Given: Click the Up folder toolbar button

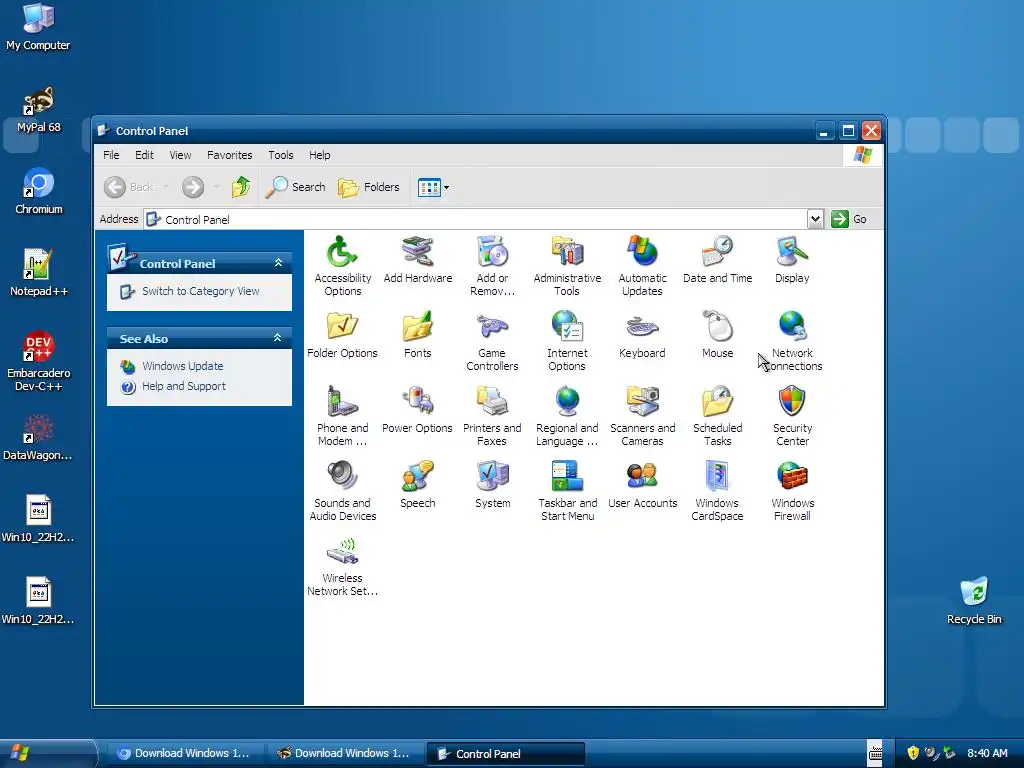Looking at the screenshot, I should coord(241,187).
